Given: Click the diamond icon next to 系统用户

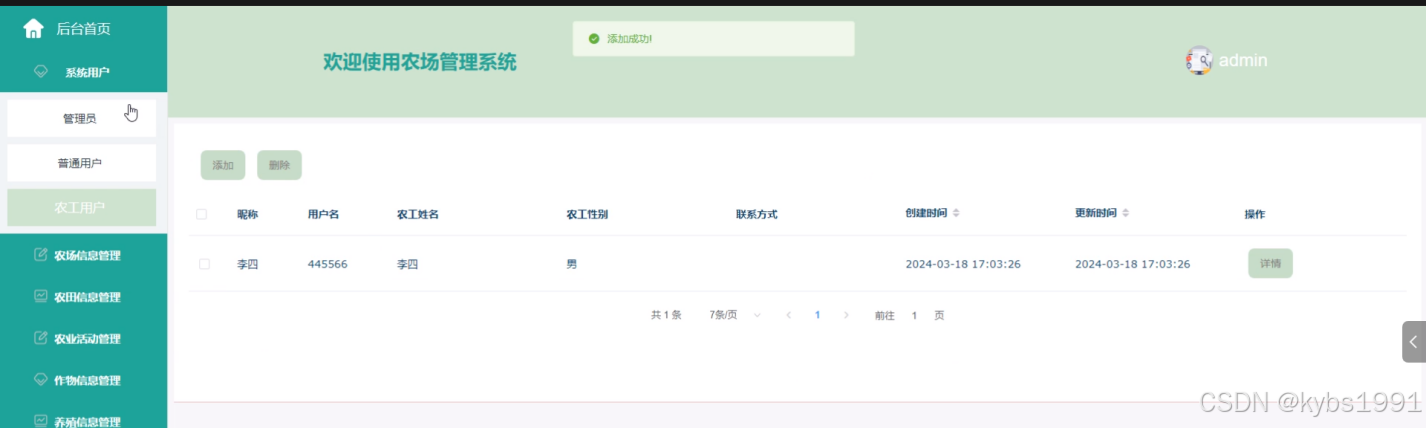Looking at the screenshot, I should coord(41,72).
